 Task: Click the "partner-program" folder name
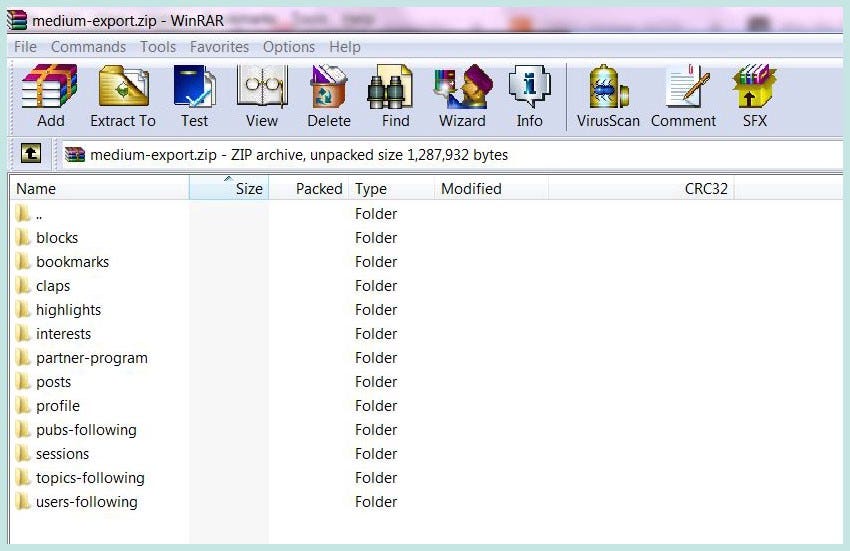pos(92,358)
